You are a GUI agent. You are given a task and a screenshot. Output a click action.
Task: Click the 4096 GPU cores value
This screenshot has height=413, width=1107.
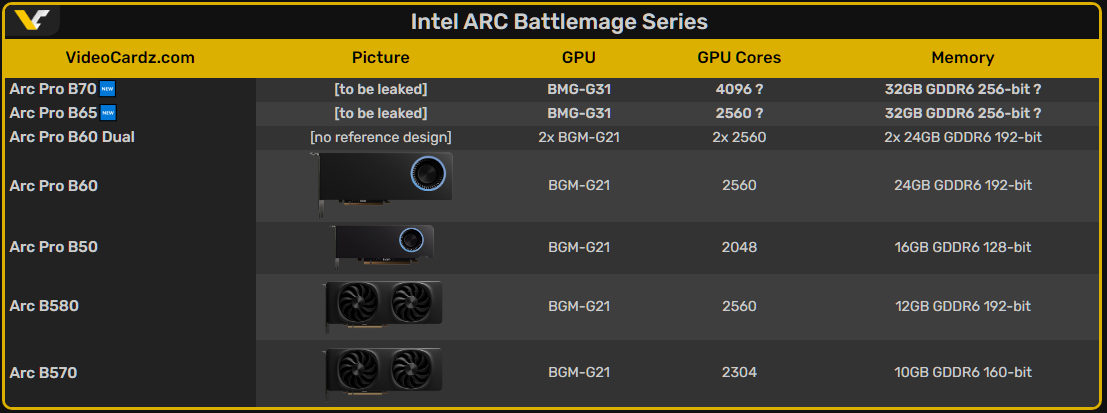[x=739, y=88]
